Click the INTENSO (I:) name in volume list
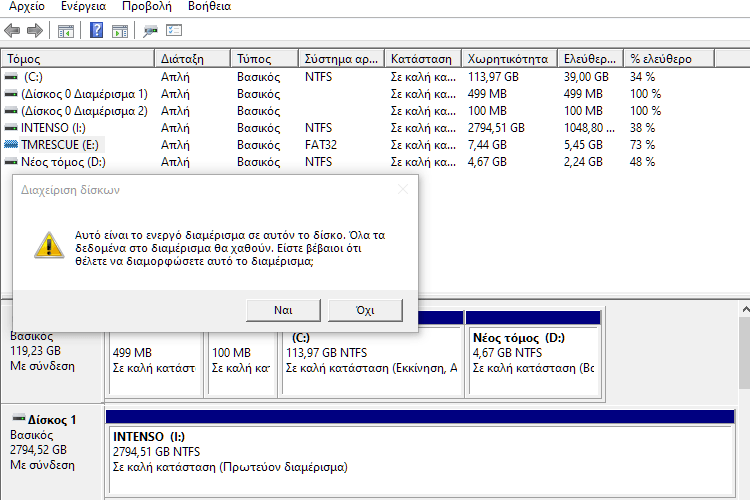The width and height of the screenshot is (750, 500). (x=53, y=128)
